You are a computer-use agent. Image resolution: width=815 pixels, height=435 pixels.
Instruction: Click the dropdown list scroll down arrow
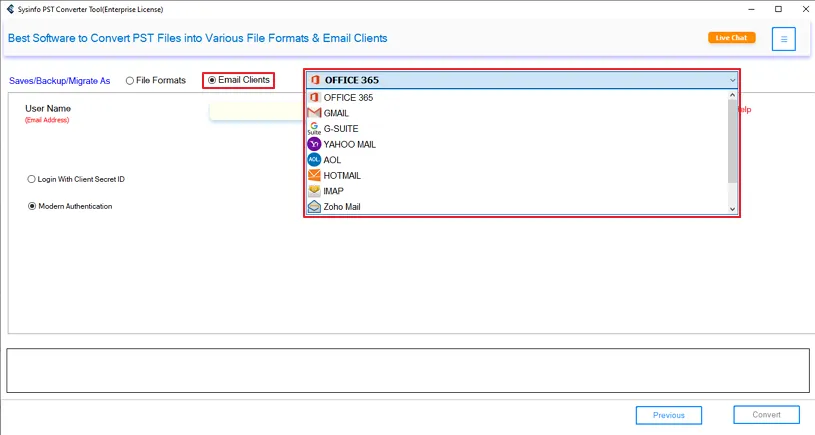coord(732,209)
